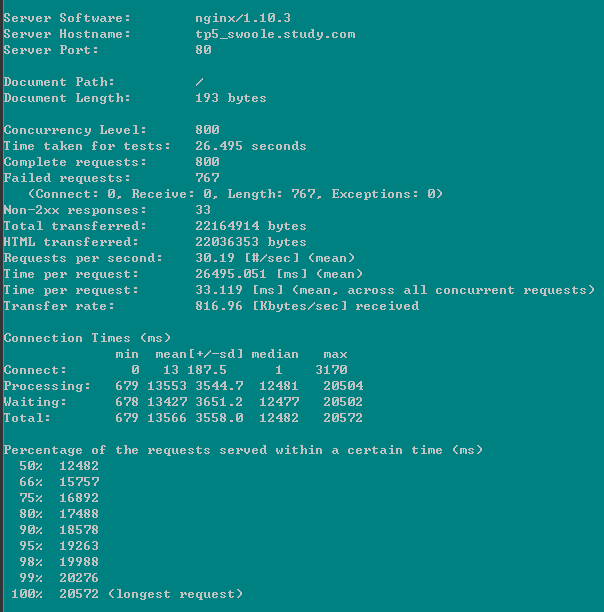Viewport: 604px width, 612px height.
Task: Click the Total transferred 22164914 bytes value
Action: 251,226
